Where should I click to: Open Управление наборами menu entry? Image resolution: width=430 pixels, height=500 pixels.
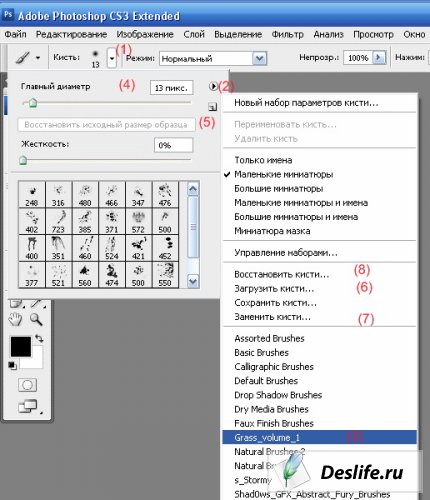[x=319, y=253]
